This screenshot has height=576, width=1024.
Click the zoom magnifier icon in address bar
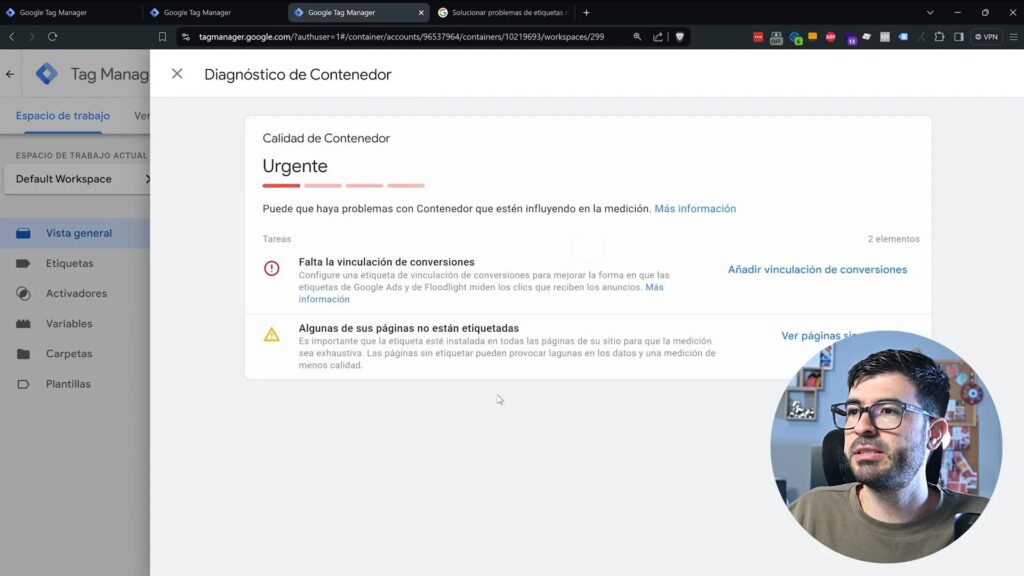(x=637, y=37)
